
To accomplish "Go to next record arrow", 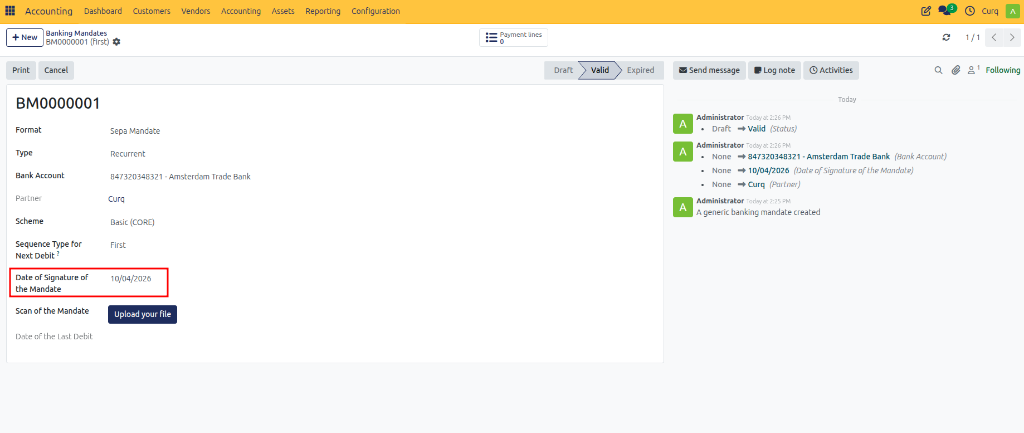I will [1011, 38].
